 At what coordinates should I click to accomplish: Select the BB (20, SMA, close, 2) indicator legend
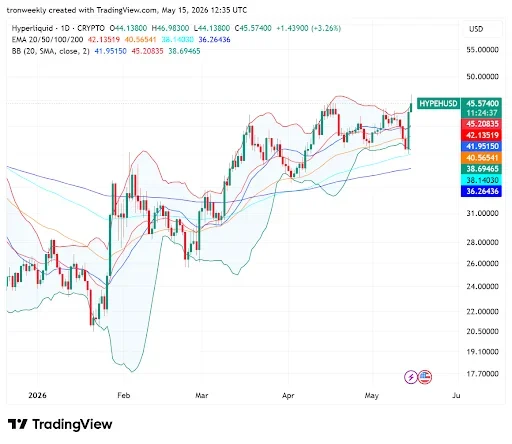pos(51,51)
